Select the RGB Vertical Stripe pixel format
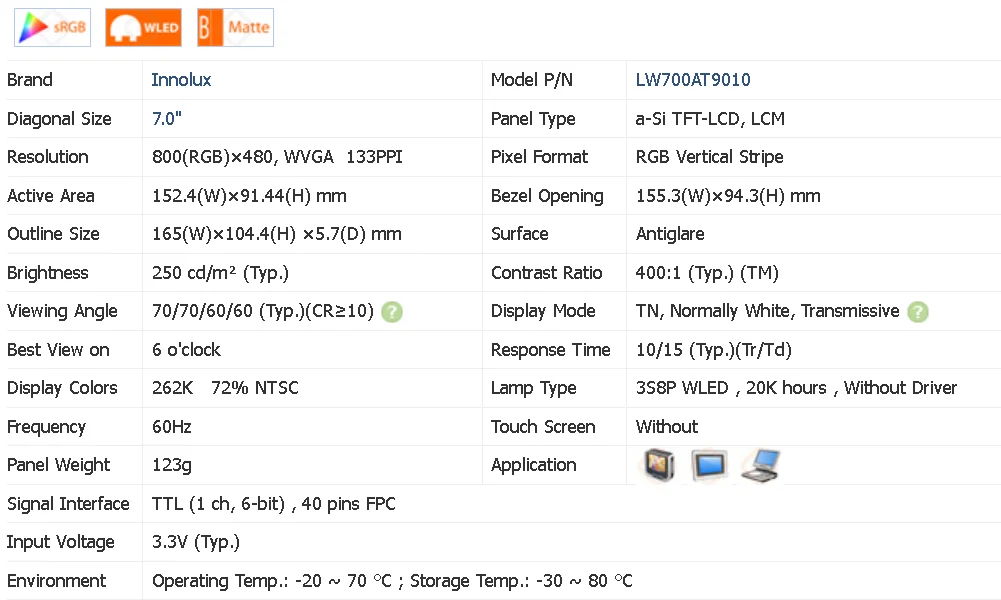 click(x=709, y=157)
